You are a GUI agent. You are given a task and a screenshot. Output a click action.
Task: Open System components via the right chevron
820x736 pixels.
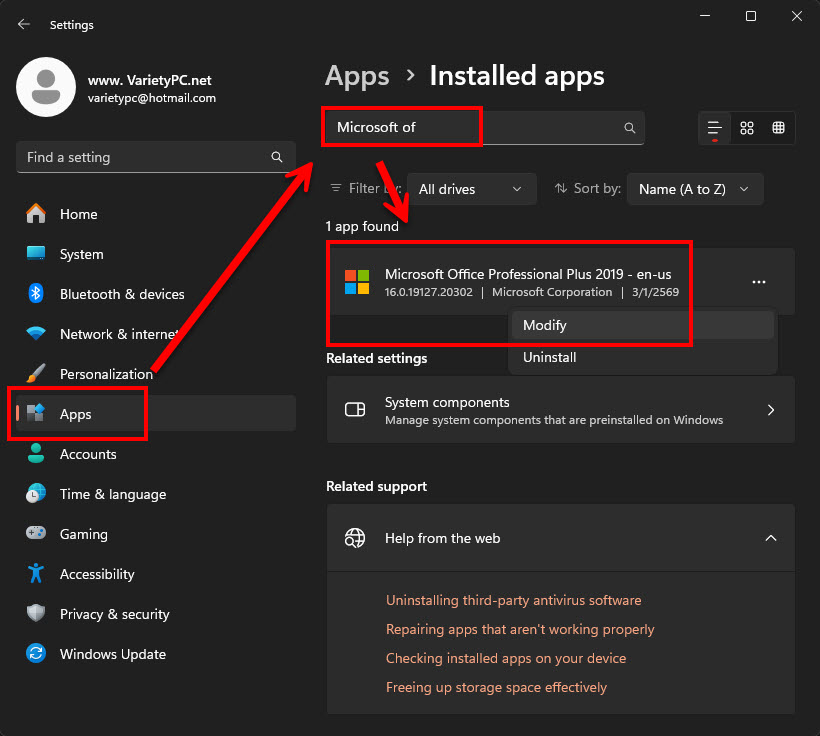coord(771,410)
